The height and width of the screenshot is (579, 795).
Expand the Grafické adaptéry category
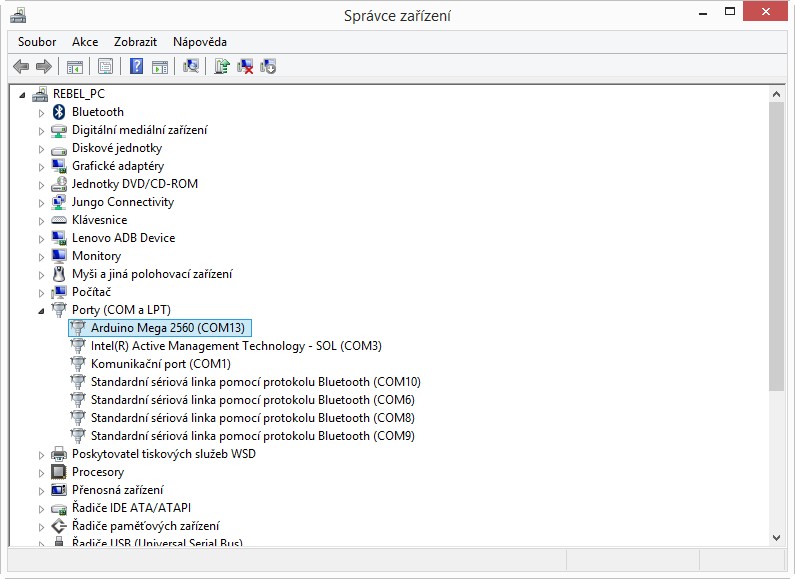pos(42,166)
